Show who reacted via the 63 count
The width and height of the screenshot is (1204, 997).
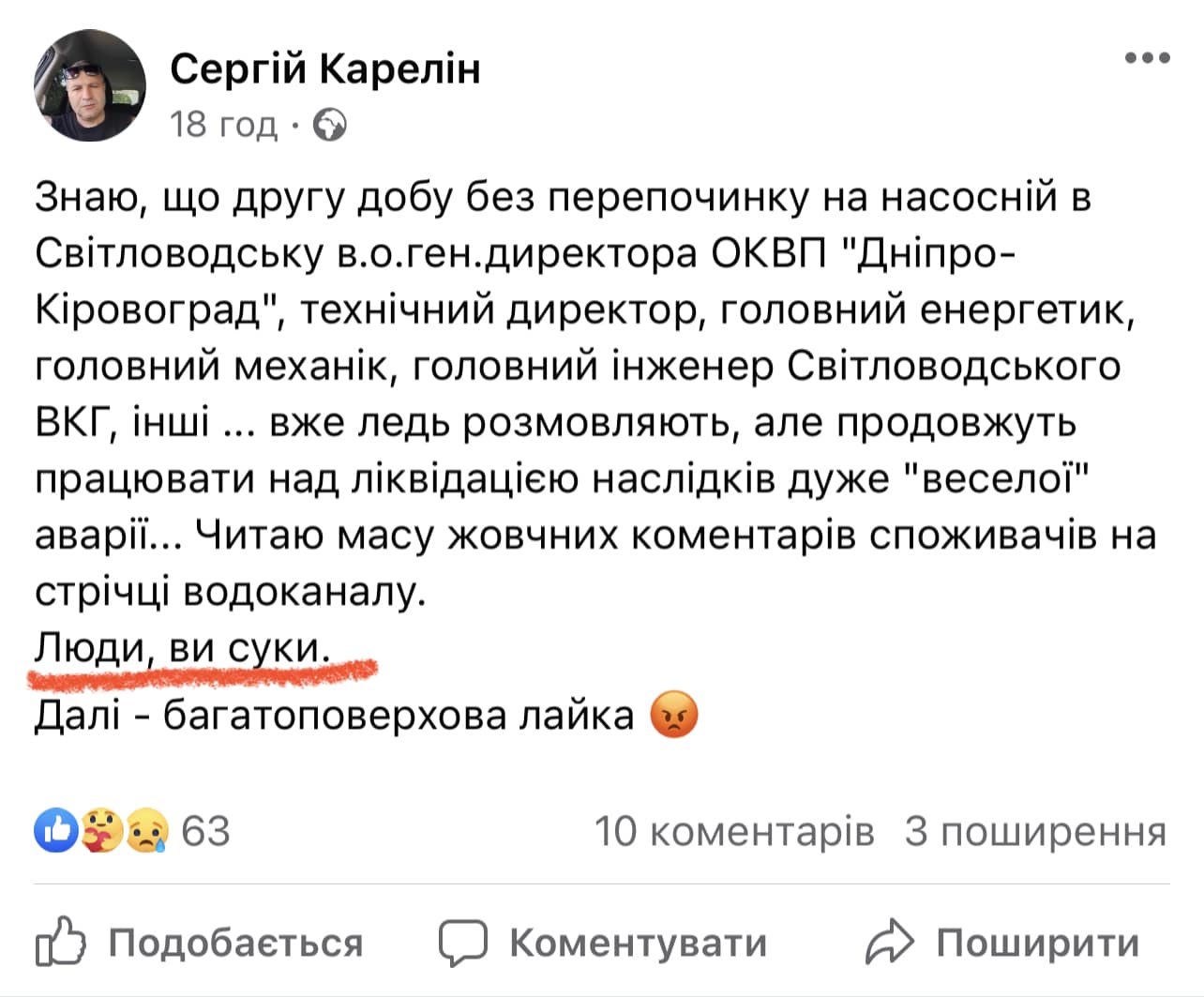[205, 831]
